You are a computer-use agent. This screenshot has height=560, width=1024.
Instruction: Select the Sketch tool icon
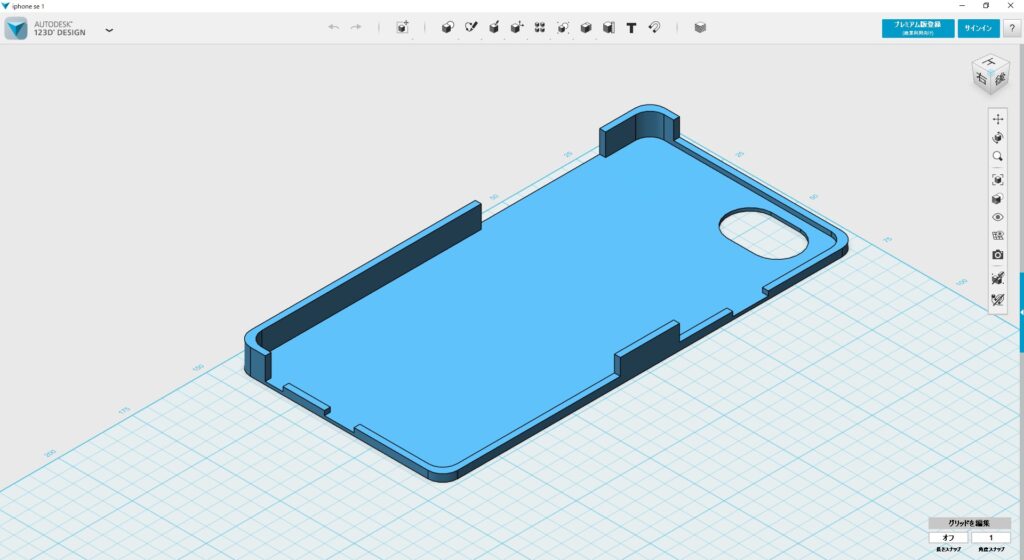471,27
